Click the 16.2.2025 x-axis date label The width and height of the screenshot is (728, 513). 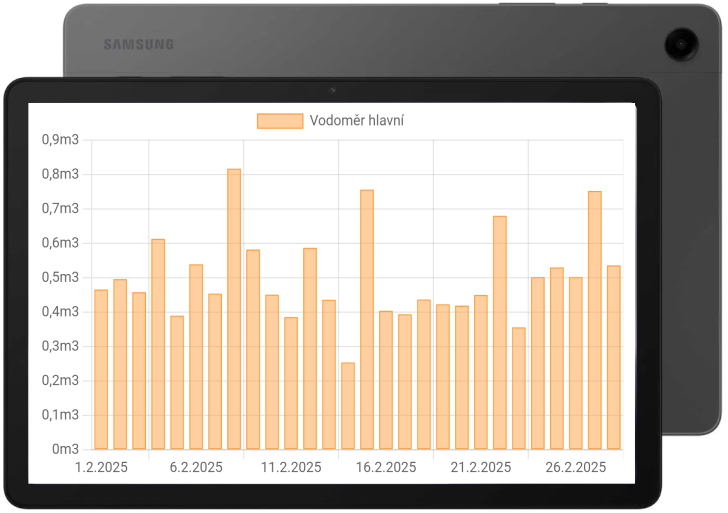[386, 467]
